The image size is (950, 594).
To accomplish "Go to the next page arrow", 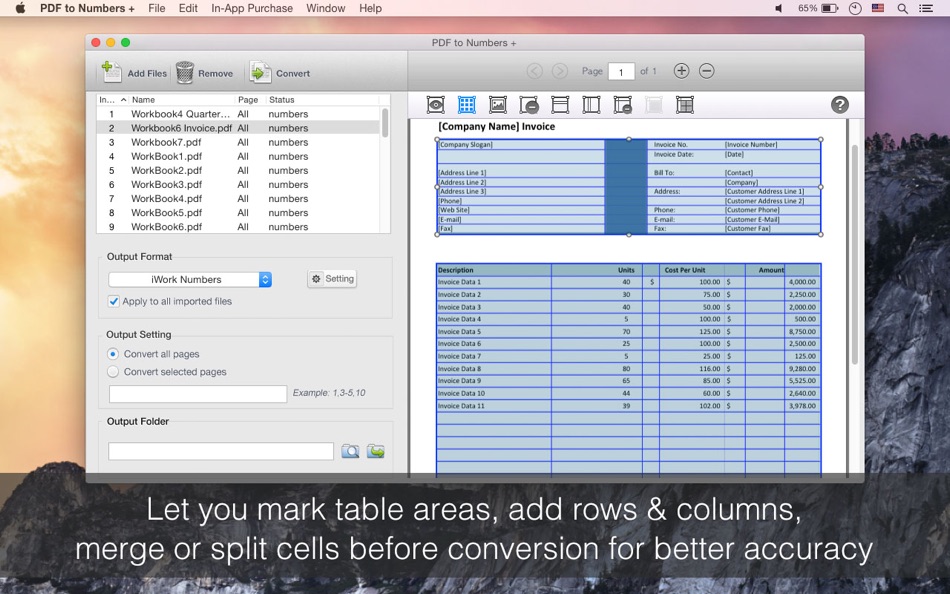I will (x=560, y=71).
